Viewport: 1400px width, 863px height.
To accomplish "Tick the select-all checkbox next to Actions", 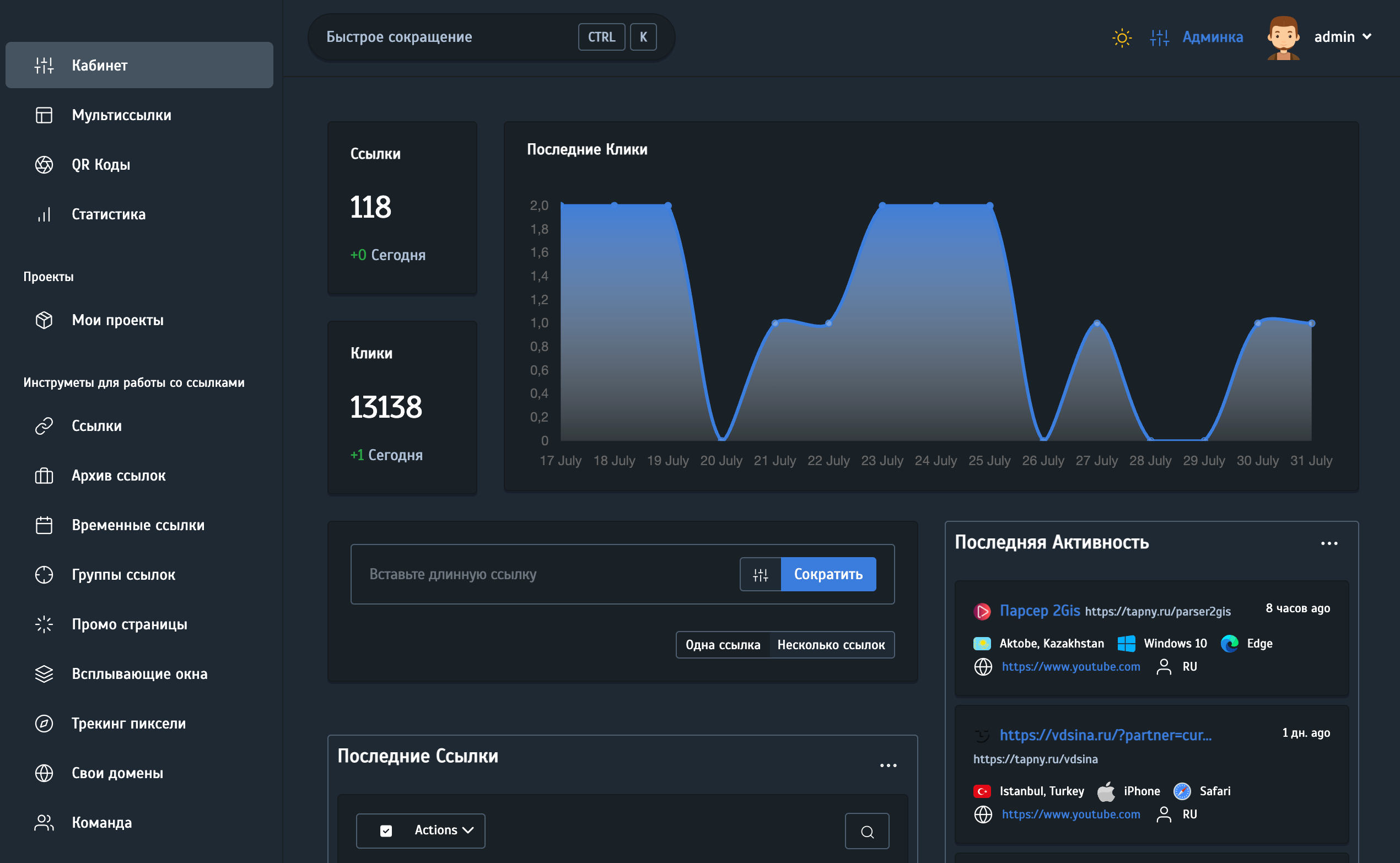I will (386, 831).
